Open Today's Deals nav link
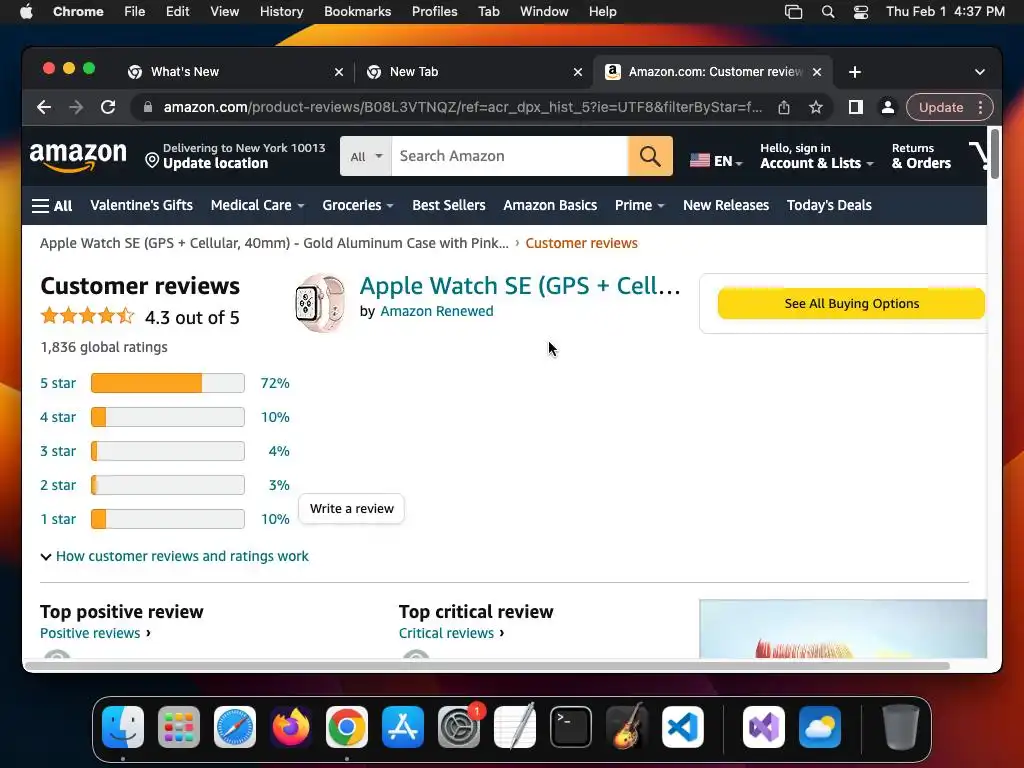Screen dimensions: 1024x768 pos(829,205)
